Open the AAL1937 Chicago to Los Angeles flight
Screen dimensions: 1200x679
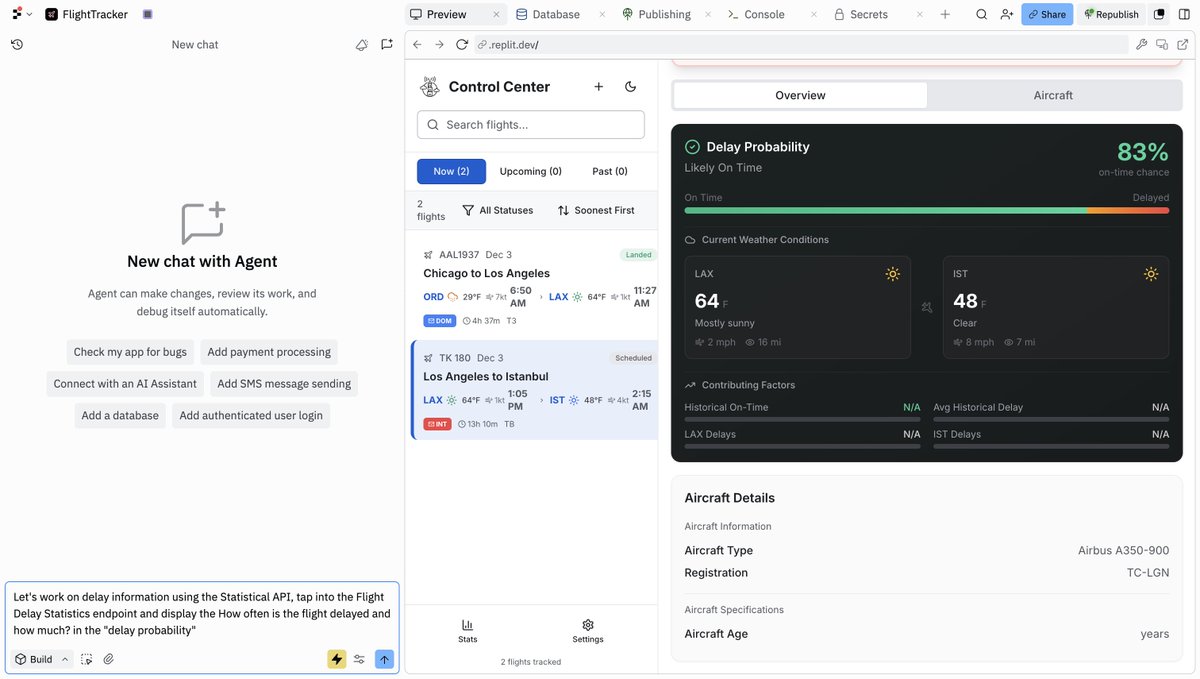click(532, 287)
